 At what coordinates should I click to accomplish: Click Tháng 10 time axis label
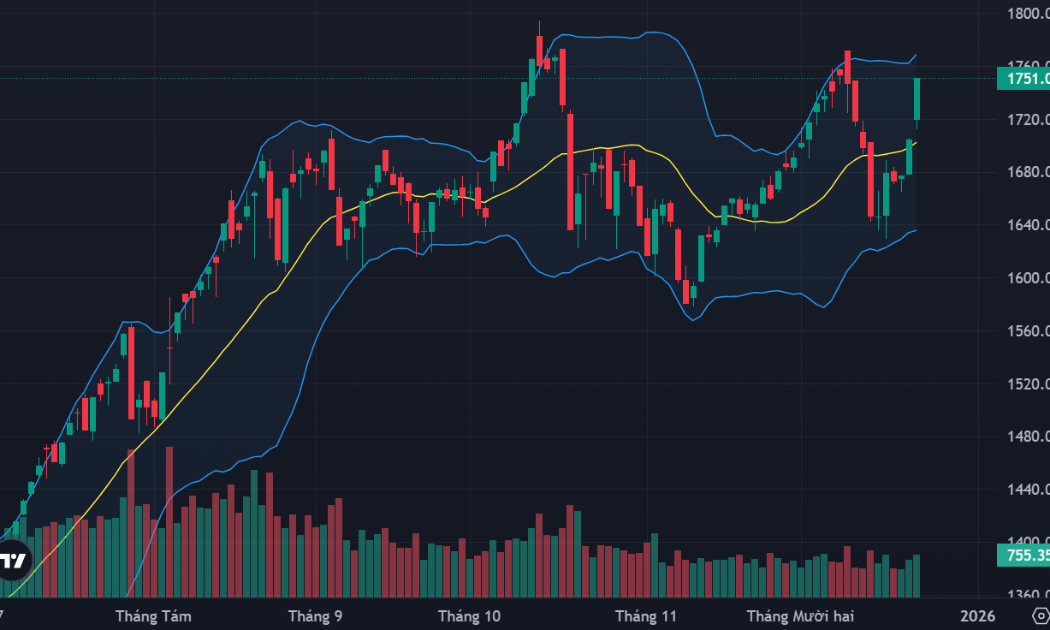469,615
